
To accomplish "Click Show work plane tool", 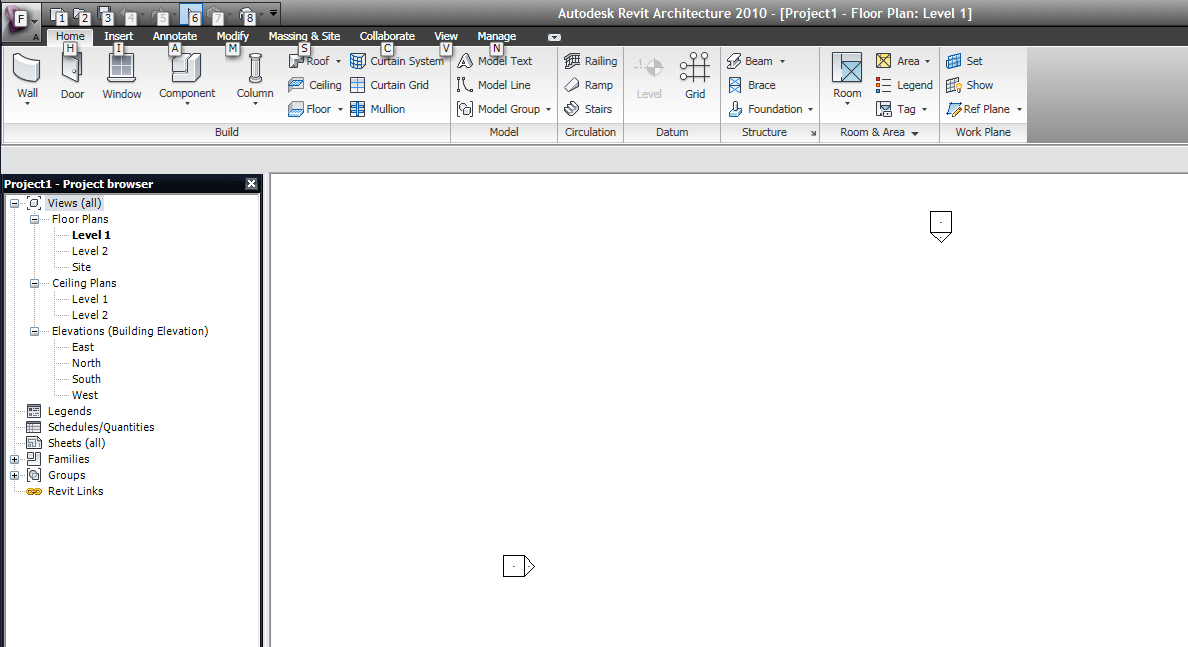I will (x=970, y=85).
